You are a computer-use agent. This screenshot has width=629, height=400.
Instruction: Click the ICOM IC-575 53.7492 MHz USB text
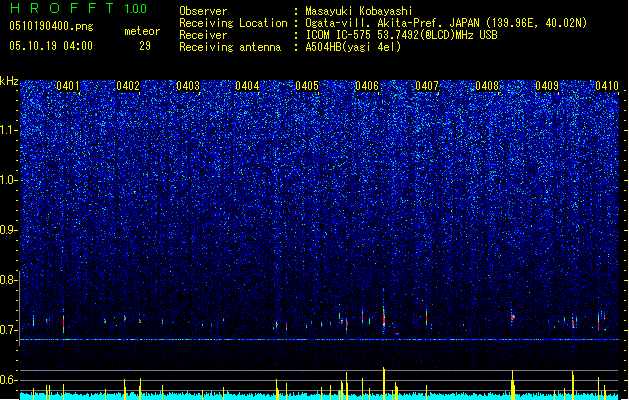click(x=401, y=35)
